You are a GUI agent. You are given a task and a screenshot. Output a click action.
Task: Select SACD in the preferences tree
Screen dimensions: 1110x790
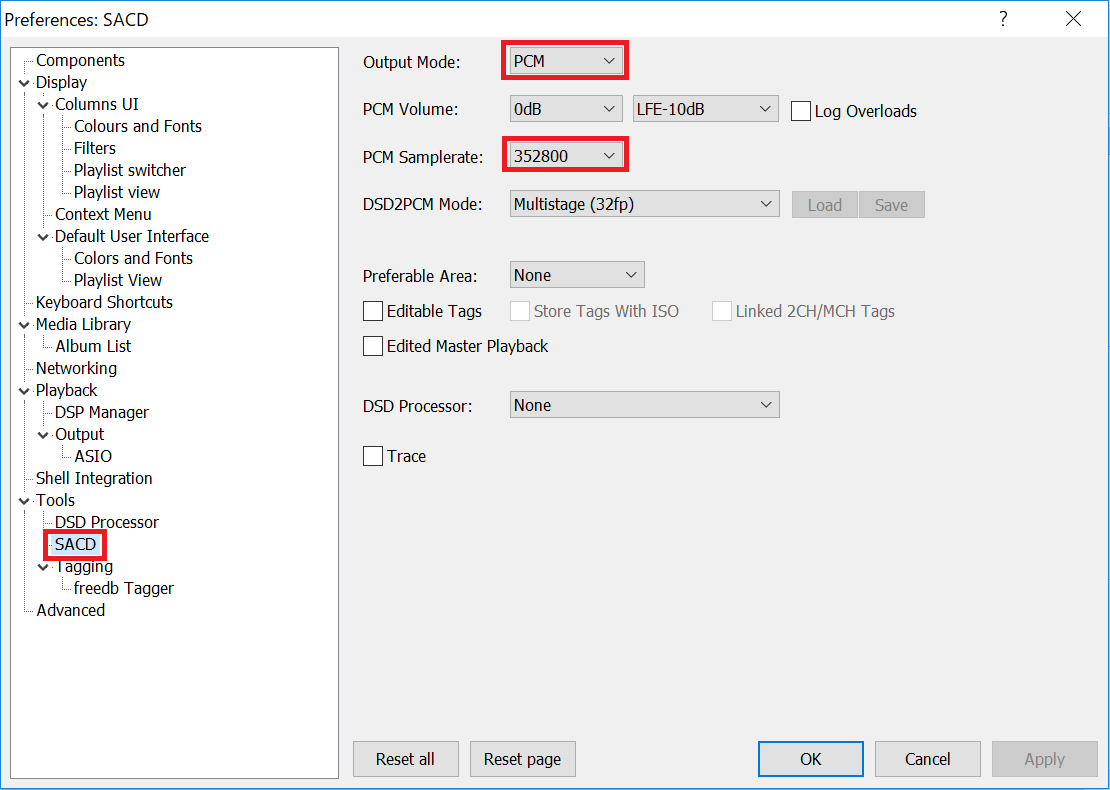click(75, 544)
